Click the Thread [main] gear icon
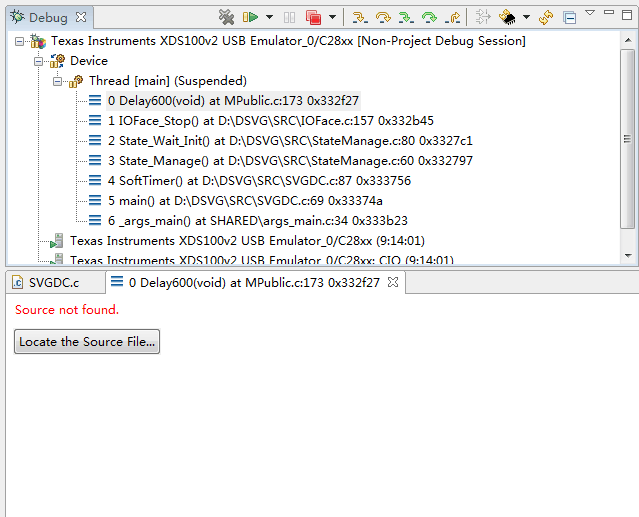 pyautogui.click(x=76, y=81)
